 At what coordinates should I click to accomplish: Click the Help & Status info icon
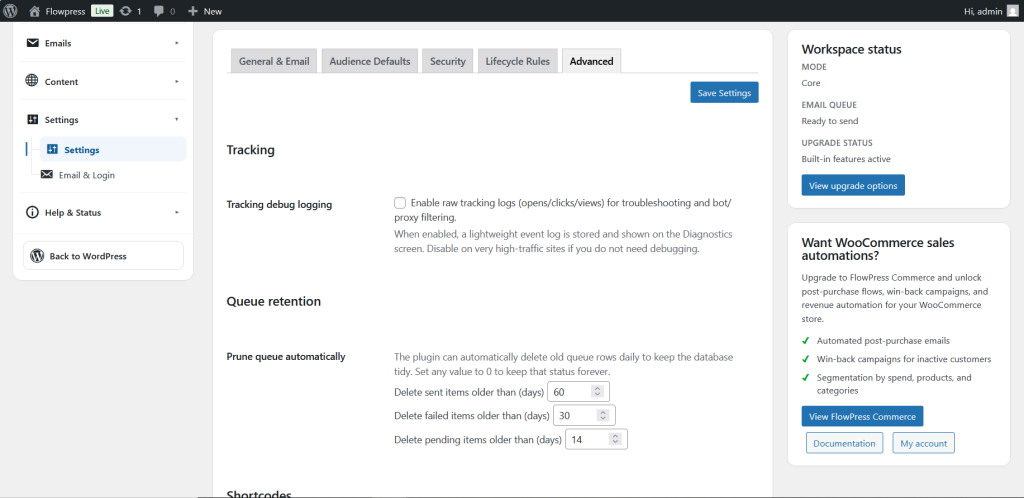(32, 212)
